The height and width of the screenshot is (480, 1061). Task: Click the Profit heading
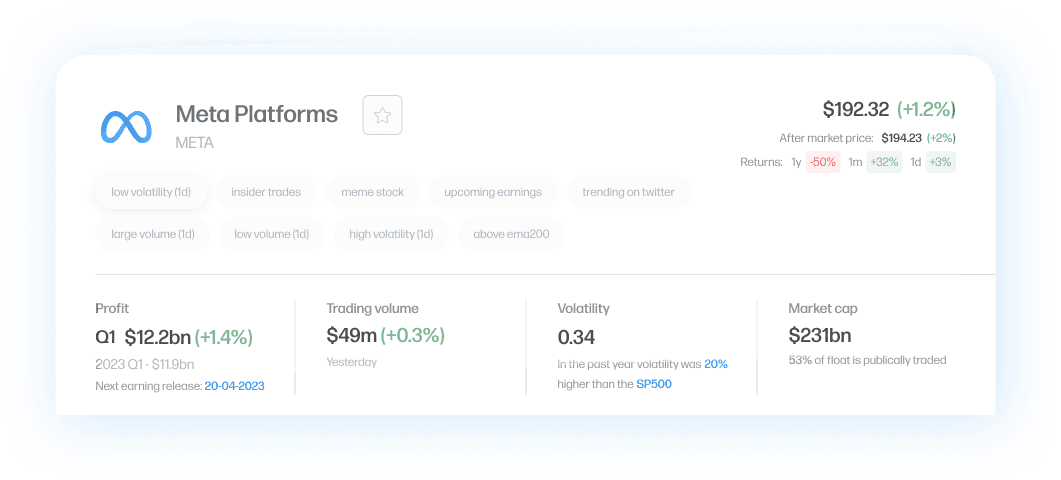pyautogui.click(x=112, y=308)
